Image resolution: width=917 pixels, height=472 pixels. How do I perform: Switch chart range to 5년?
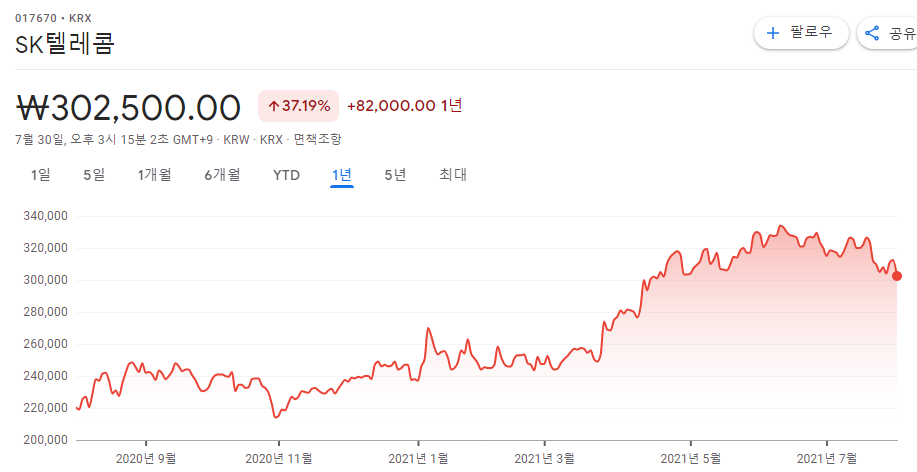[x=395, y=175]
